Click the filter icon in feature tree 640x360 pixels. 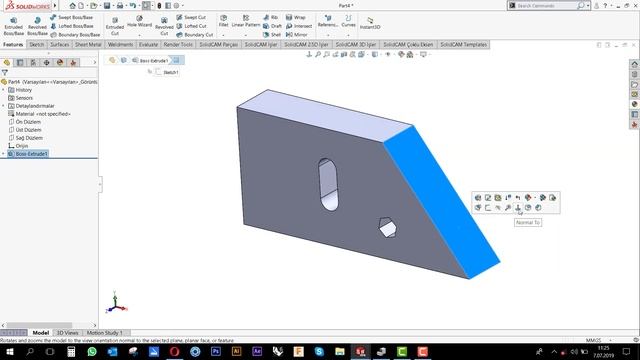pos(4,73)
